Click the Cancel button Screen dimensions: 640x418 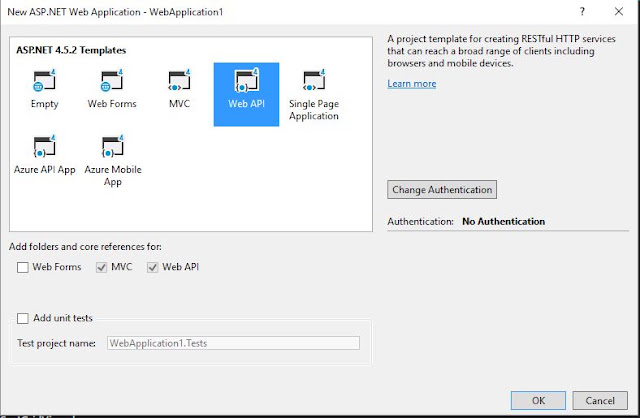click(x=600, y=400)
